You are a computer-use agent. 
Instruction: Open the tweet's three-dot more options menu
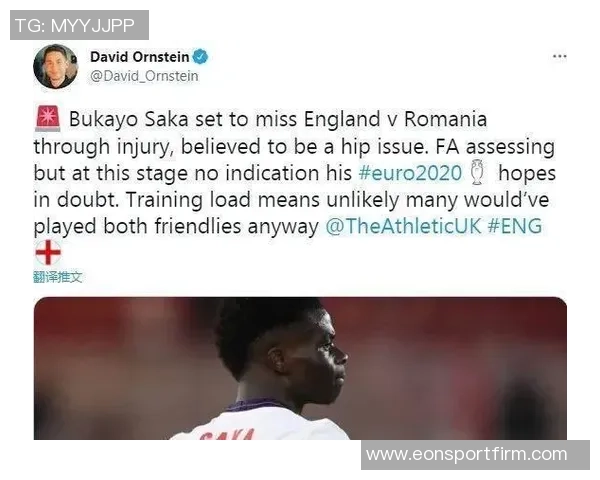[x=559, y=57]
